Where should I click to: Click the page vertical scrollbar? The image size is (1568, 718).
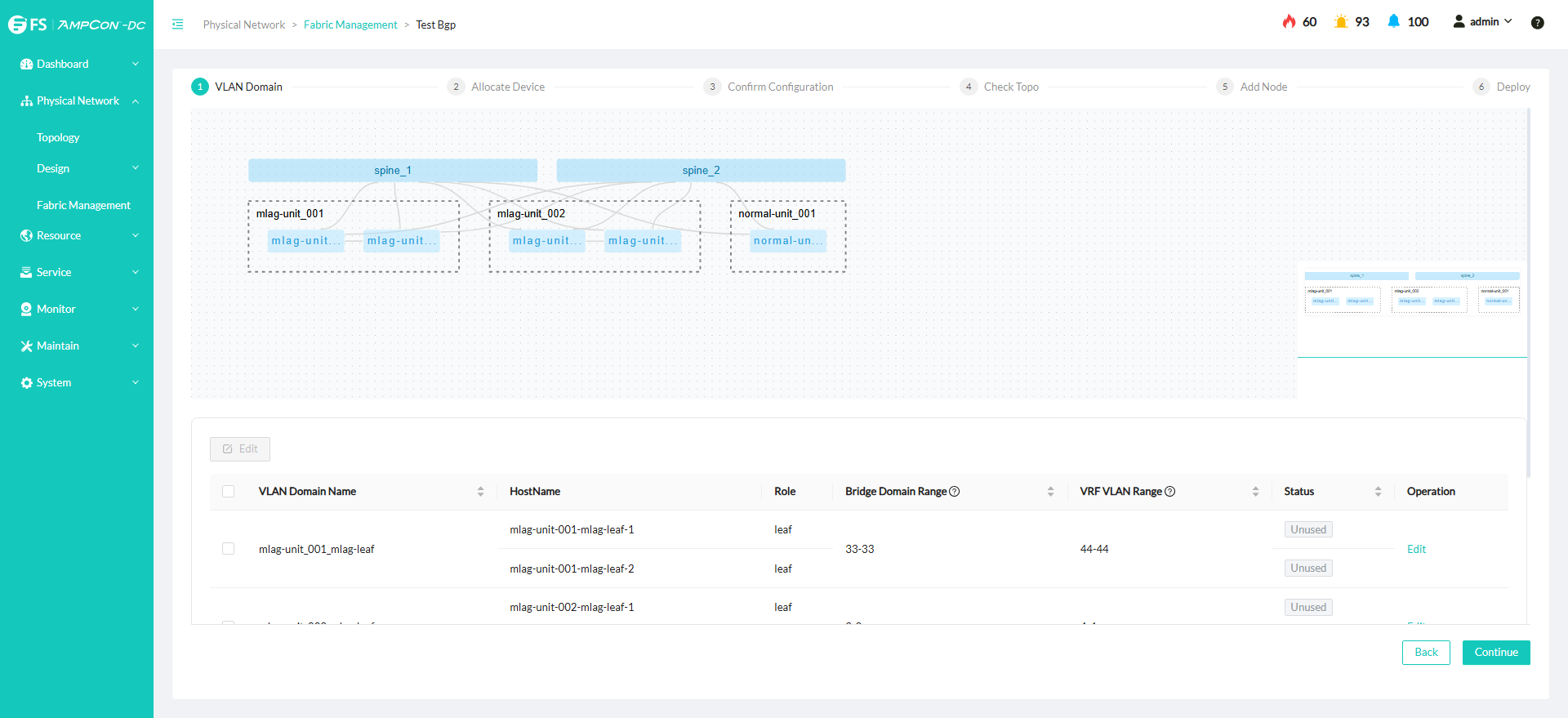(1528, 294)
